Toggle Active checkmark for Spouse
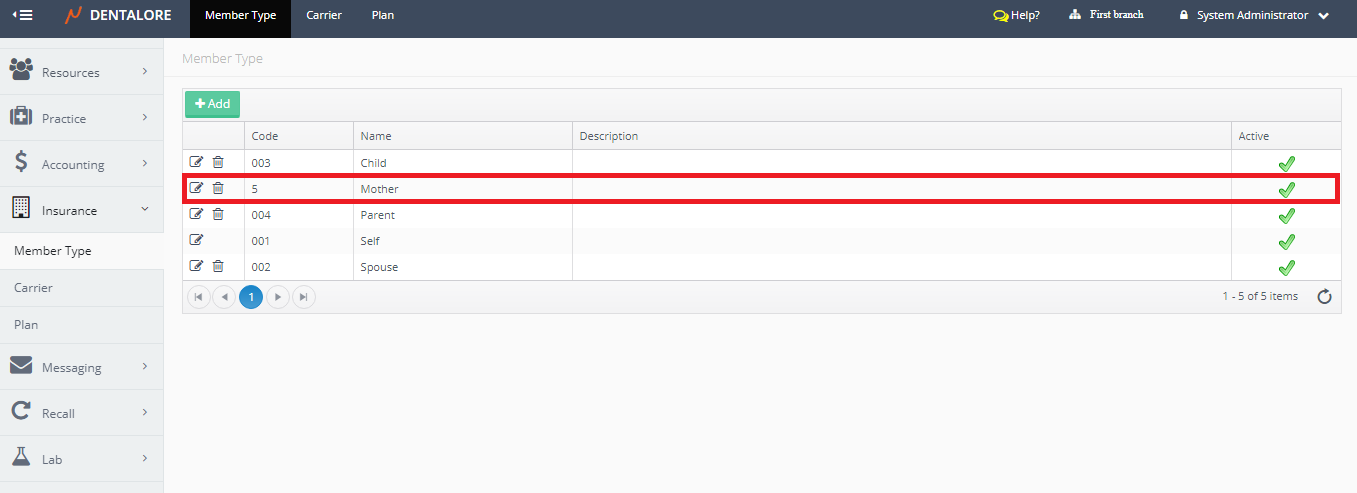The height and width of the screenshot is (493, 1357). (1286, 267)
